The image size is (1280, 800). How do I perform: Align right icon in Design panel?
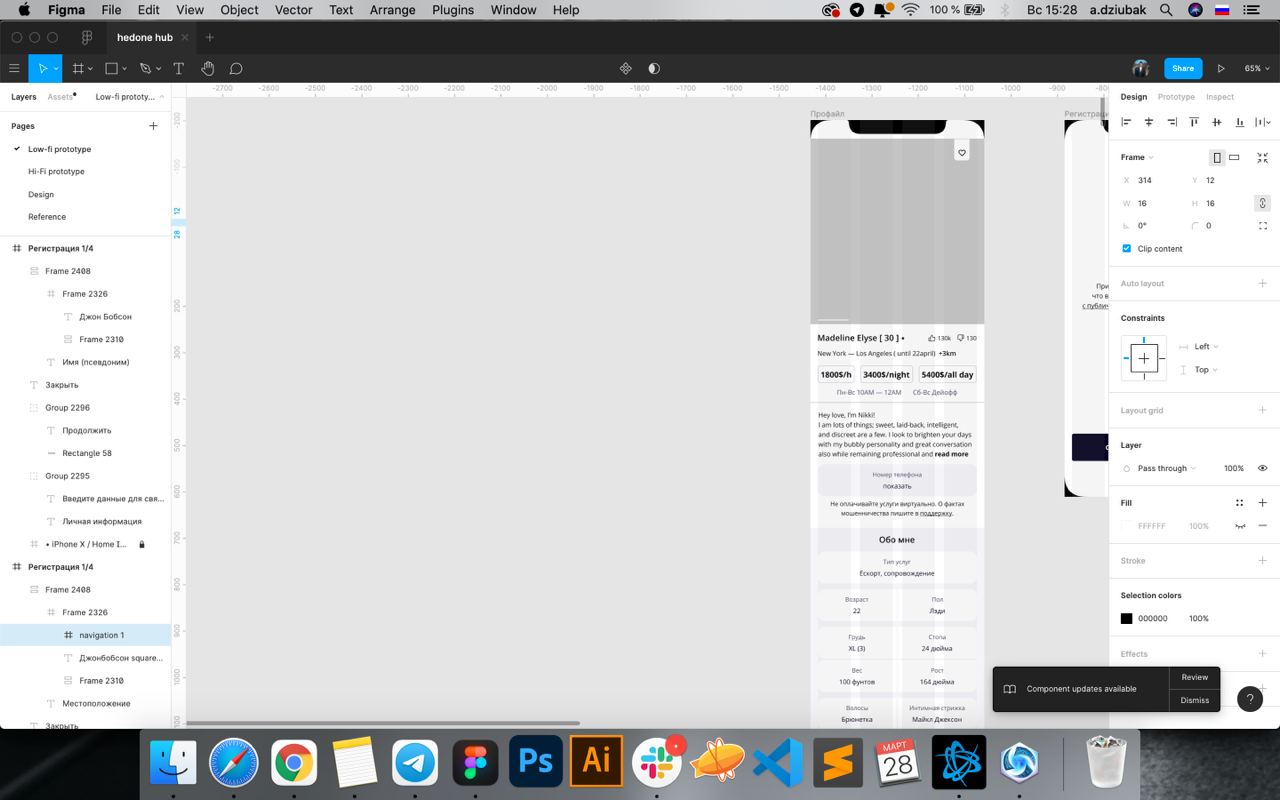click(x=1171, y=122)
